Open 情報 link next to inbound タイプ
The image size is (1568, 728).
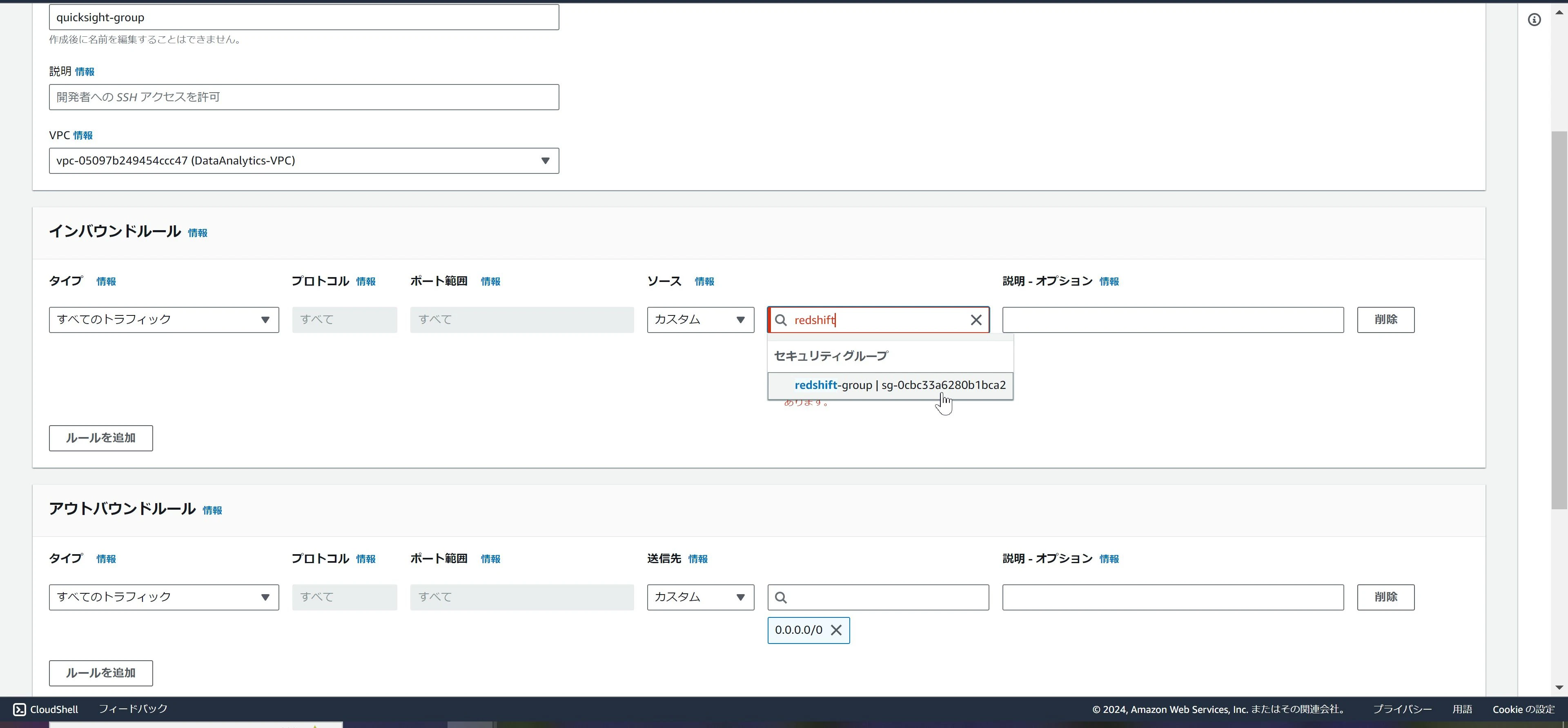pos(106,282)
